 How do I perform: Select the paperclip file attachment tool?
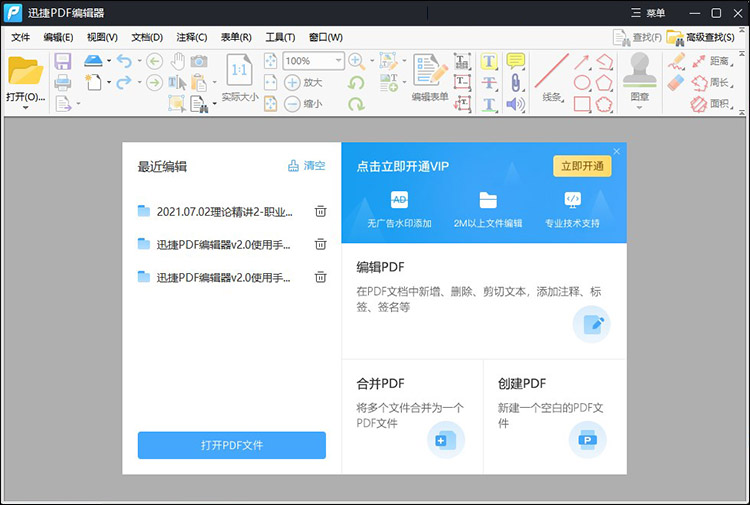click(x=516, y=83)
